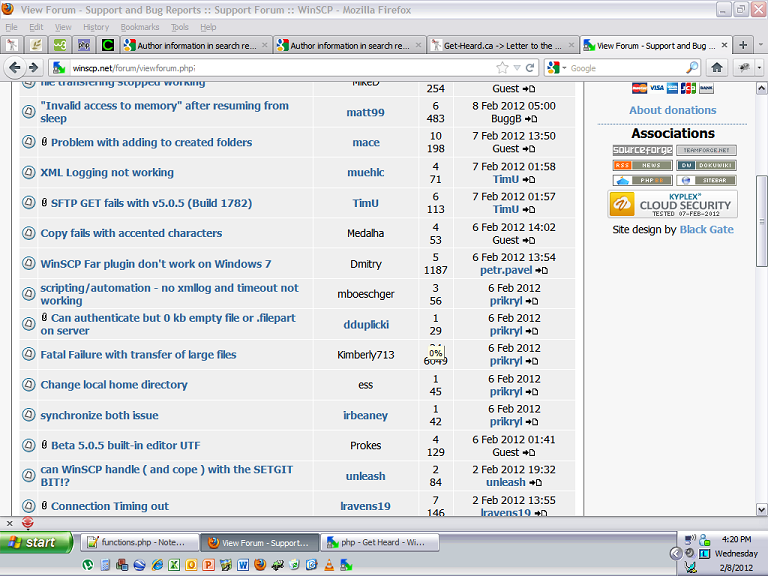Click the search magnifier icon in Google box
This screenshot has height=576, width=768.
(692, 68)
